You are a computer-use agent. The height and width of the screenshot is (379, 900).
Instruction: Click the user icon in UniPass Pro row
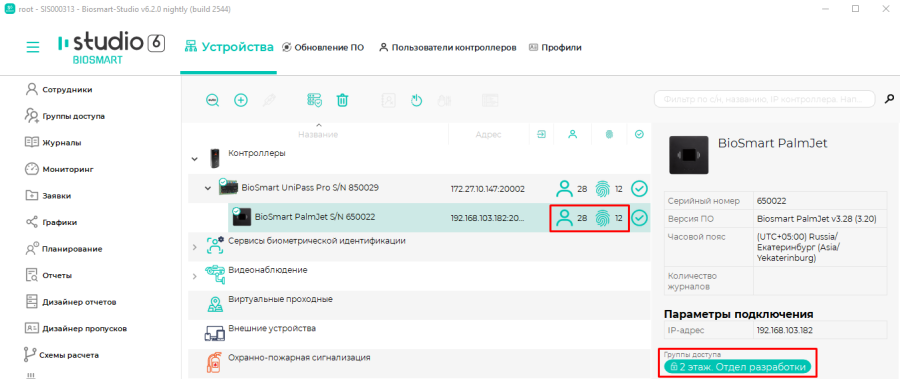(565, 188)
